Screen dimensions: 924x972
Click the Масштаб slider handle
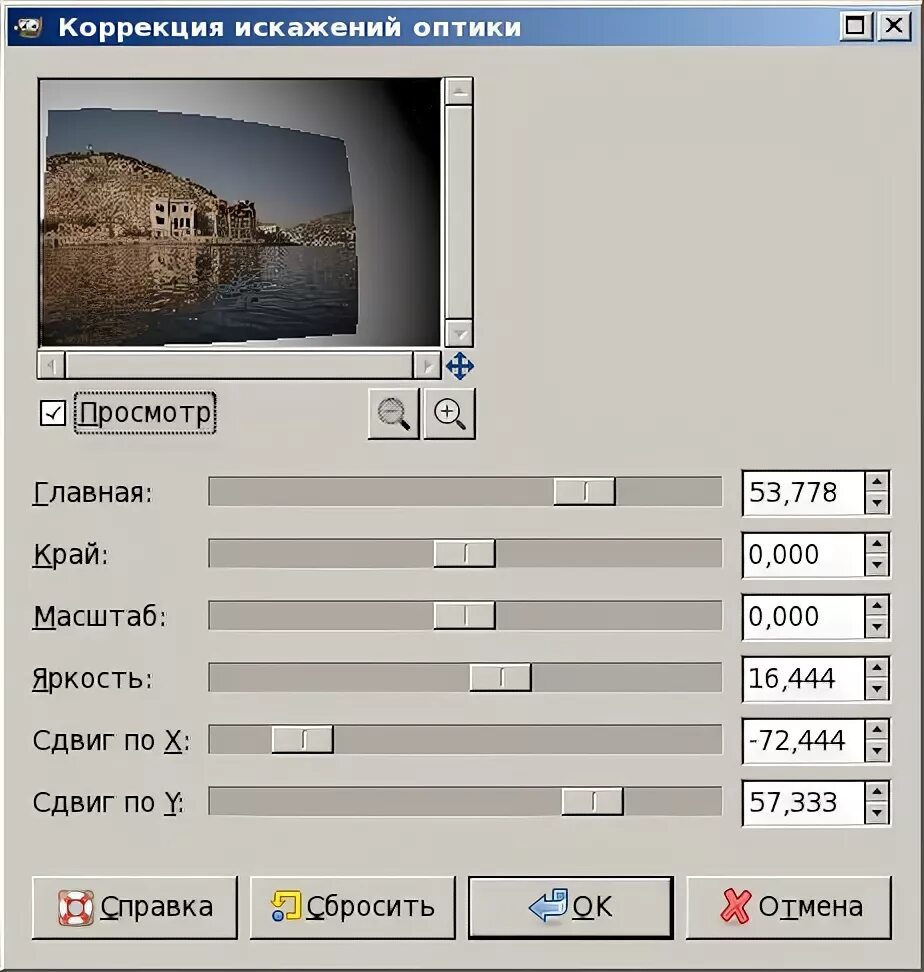click(x=464, y=616)
